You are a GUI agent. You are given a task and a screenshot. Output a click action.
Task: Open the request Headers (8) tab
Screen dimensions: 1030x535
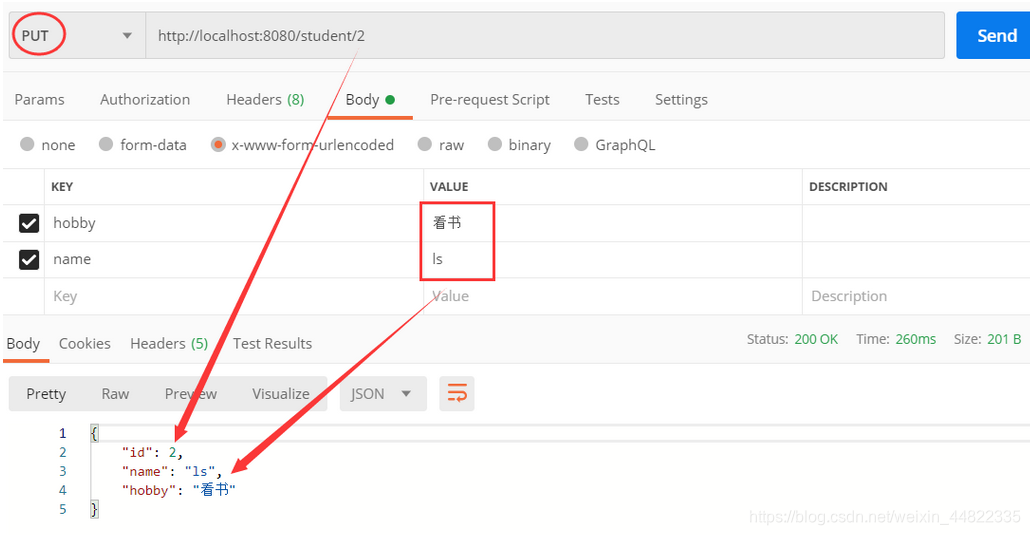click(x=265, y=99)
